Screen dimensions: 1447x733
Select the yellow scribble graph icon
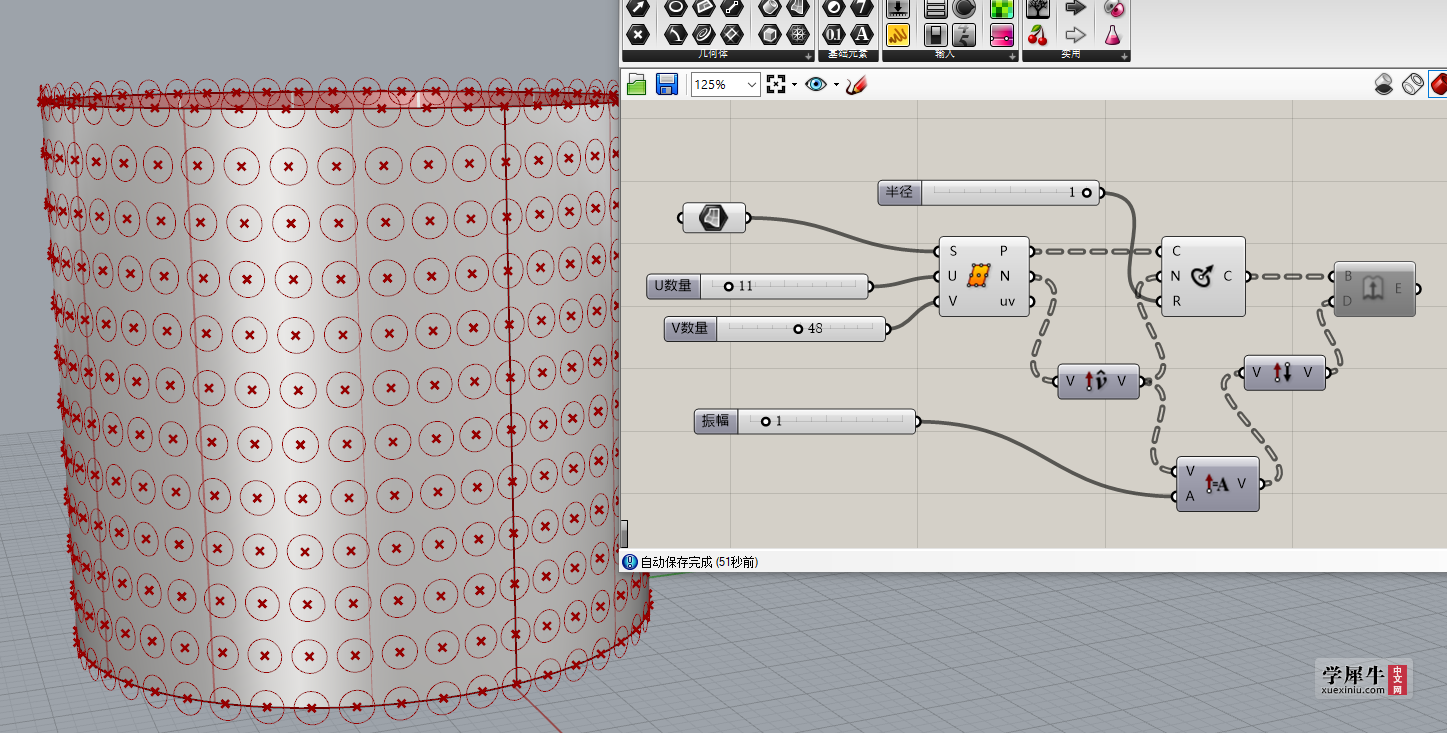[898, 35]
